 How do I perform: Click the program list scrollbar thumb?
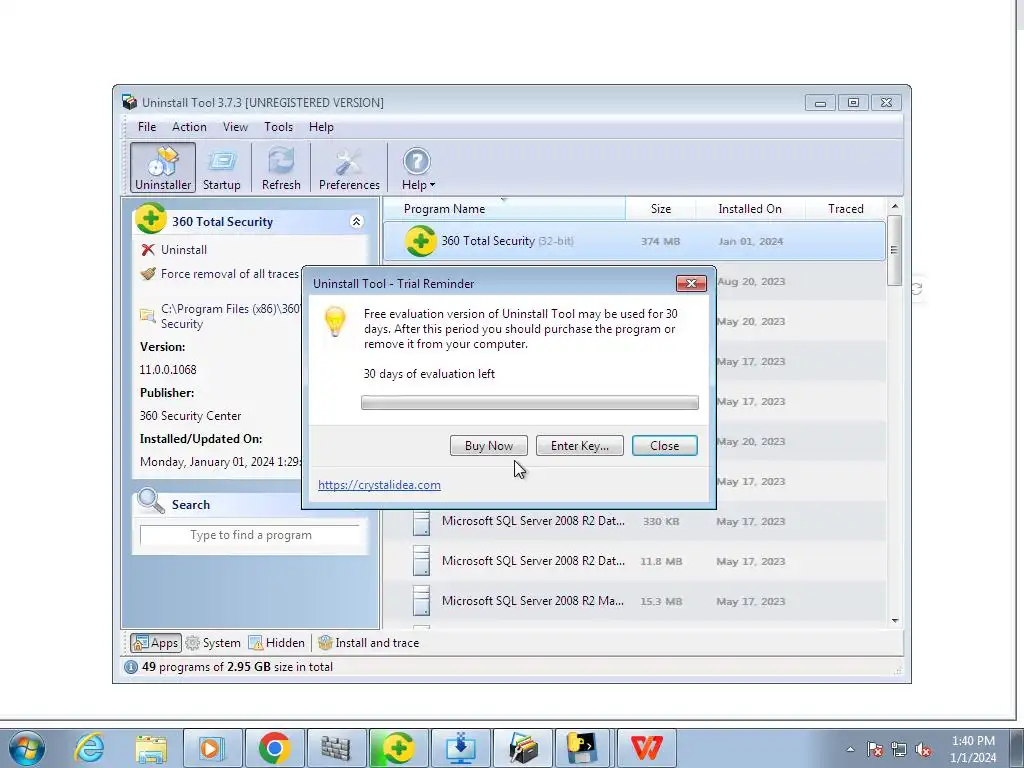coord(895,250)
